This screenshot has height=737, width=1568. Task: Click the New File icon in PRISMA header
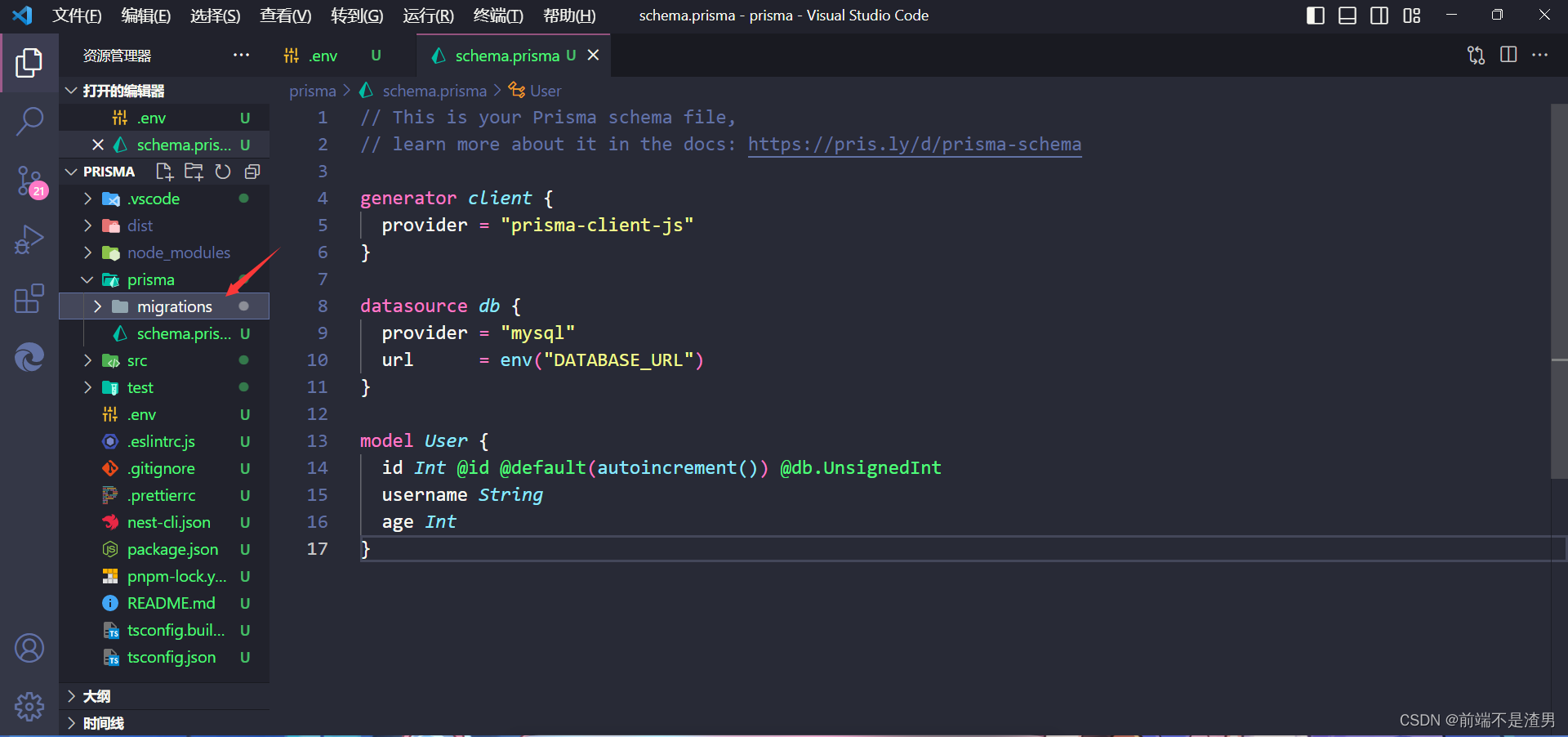click(x=165, y=172)
